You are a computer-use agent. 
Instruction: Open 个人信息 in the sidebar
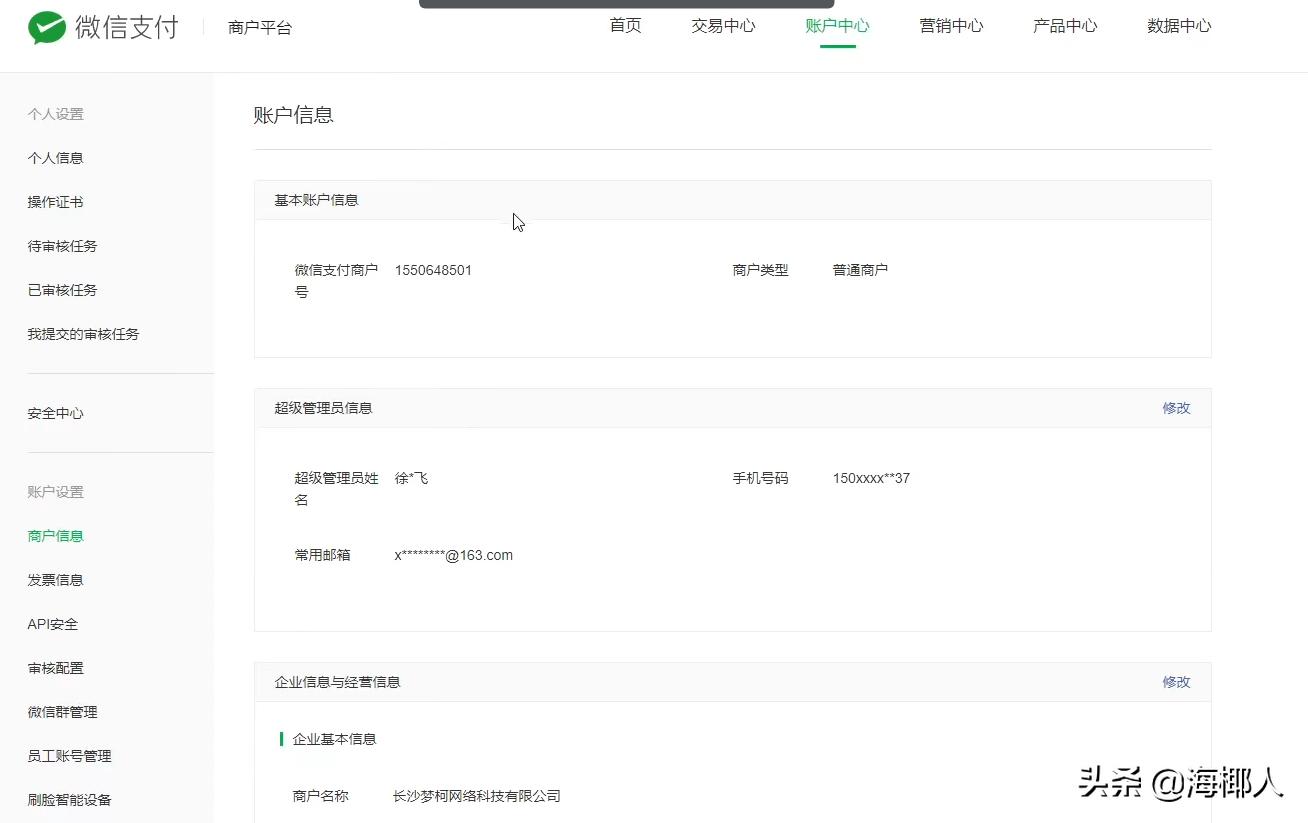[x=55, y=157]
